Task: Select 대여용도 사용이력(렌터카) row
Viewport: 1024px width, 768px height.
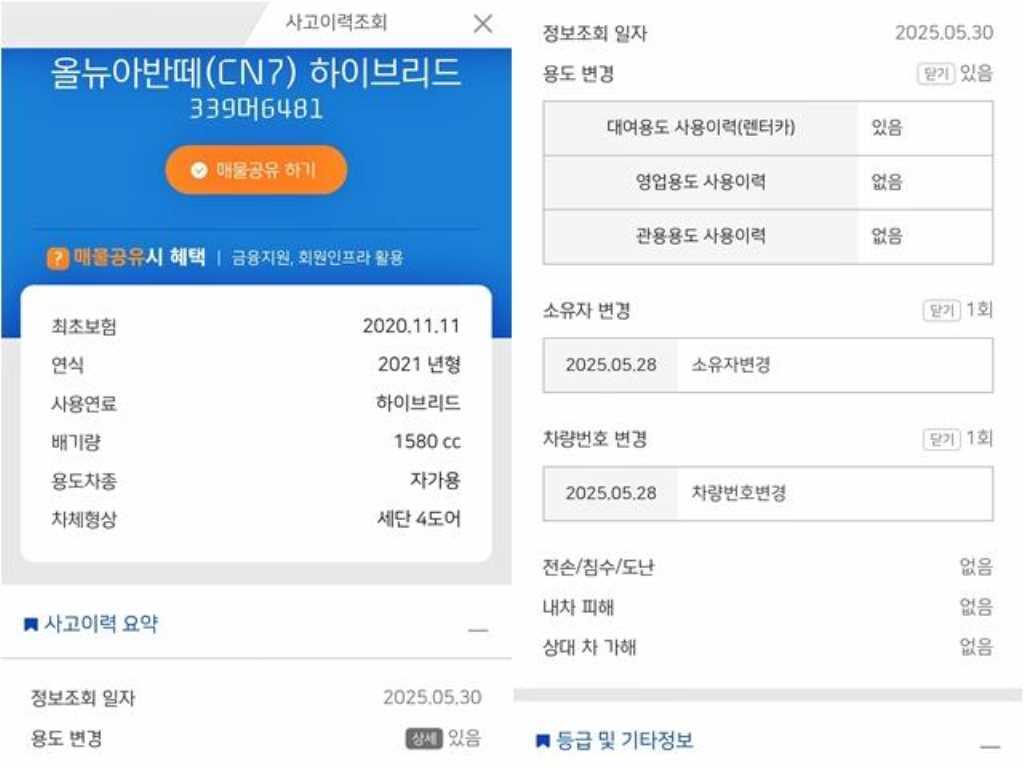Action: point(768,128)
